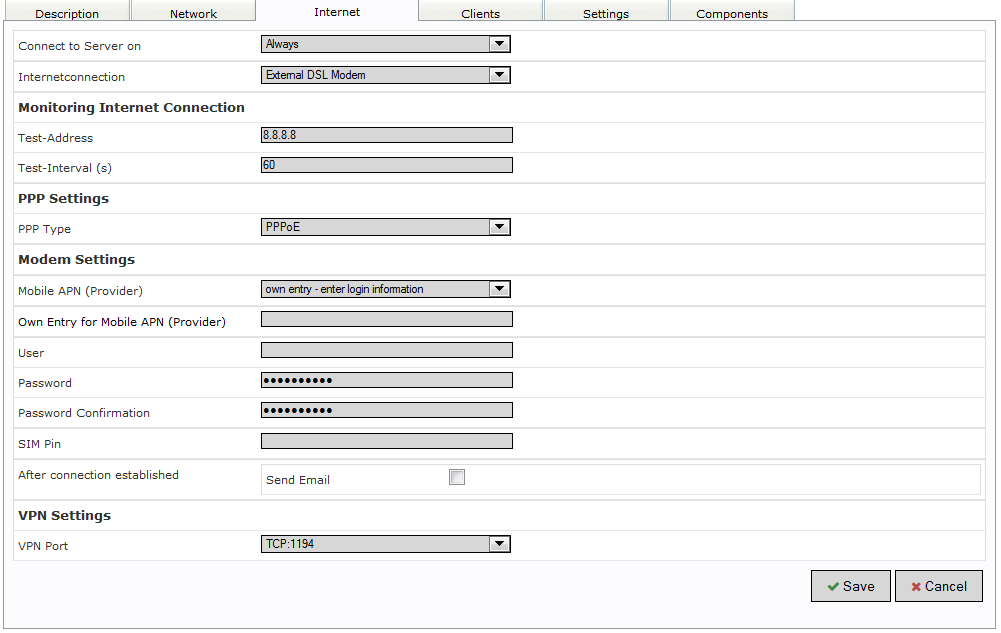The image size is (1001, 633).
Task: Open the Internetconnection dropdown
Action: [x=385, y=75]
